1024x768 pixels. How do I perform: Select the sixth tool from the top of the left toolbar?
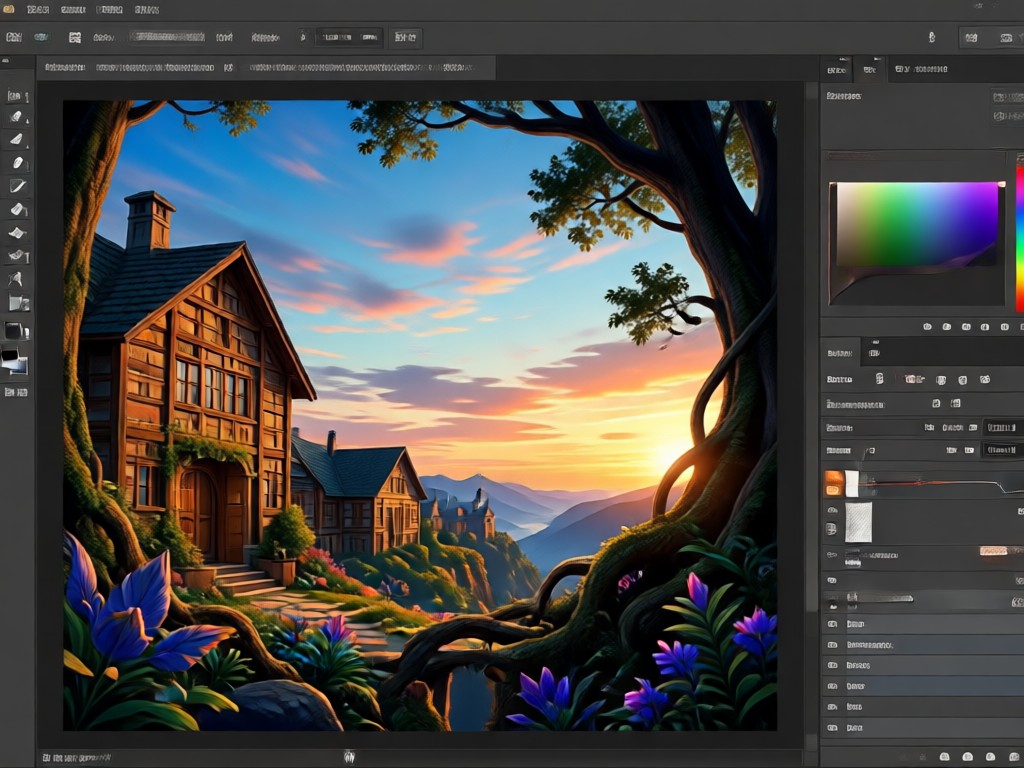click(x=18, y=210)
